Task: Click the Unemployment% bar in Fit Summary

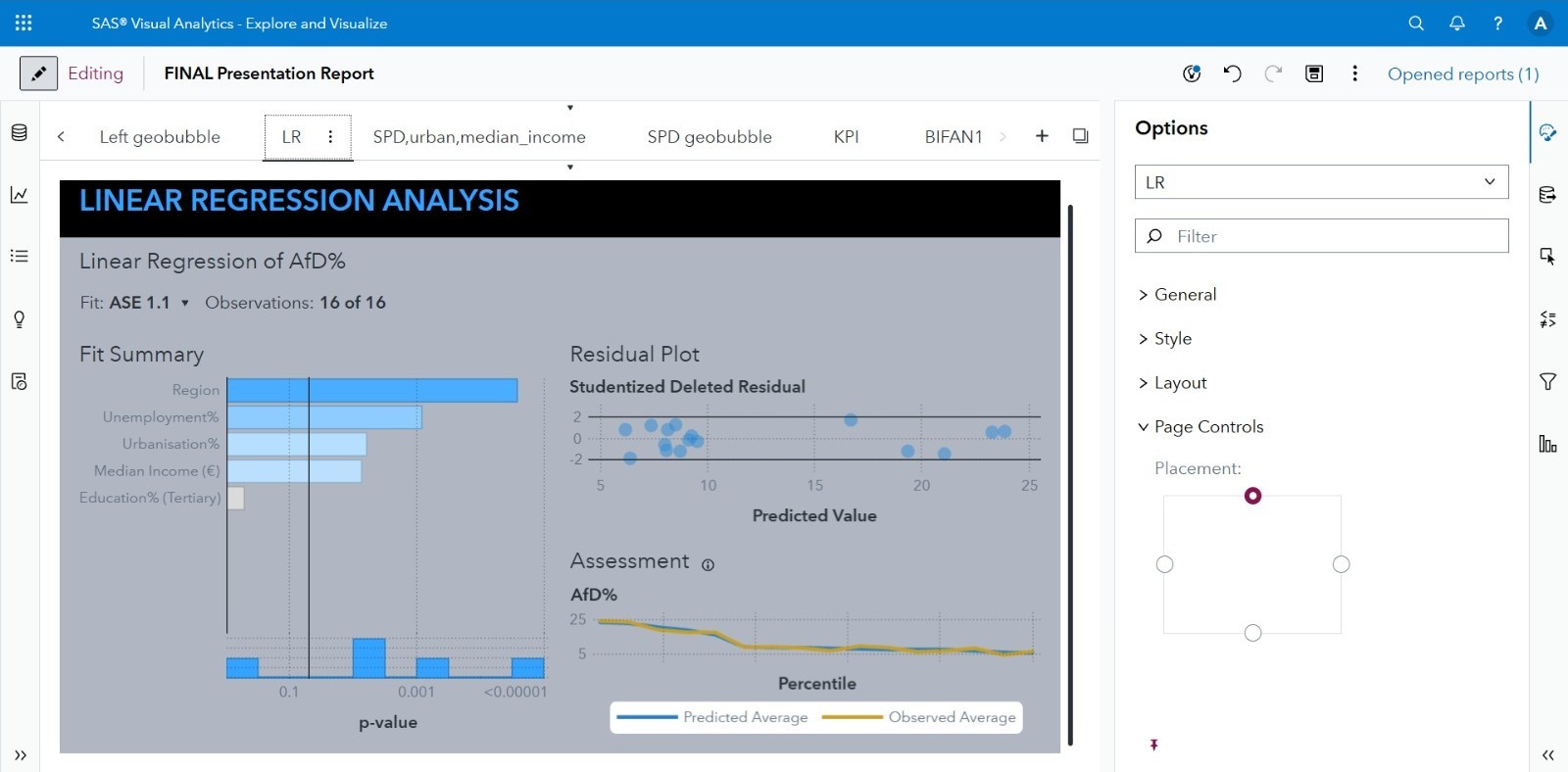Action: pos(324,417)
